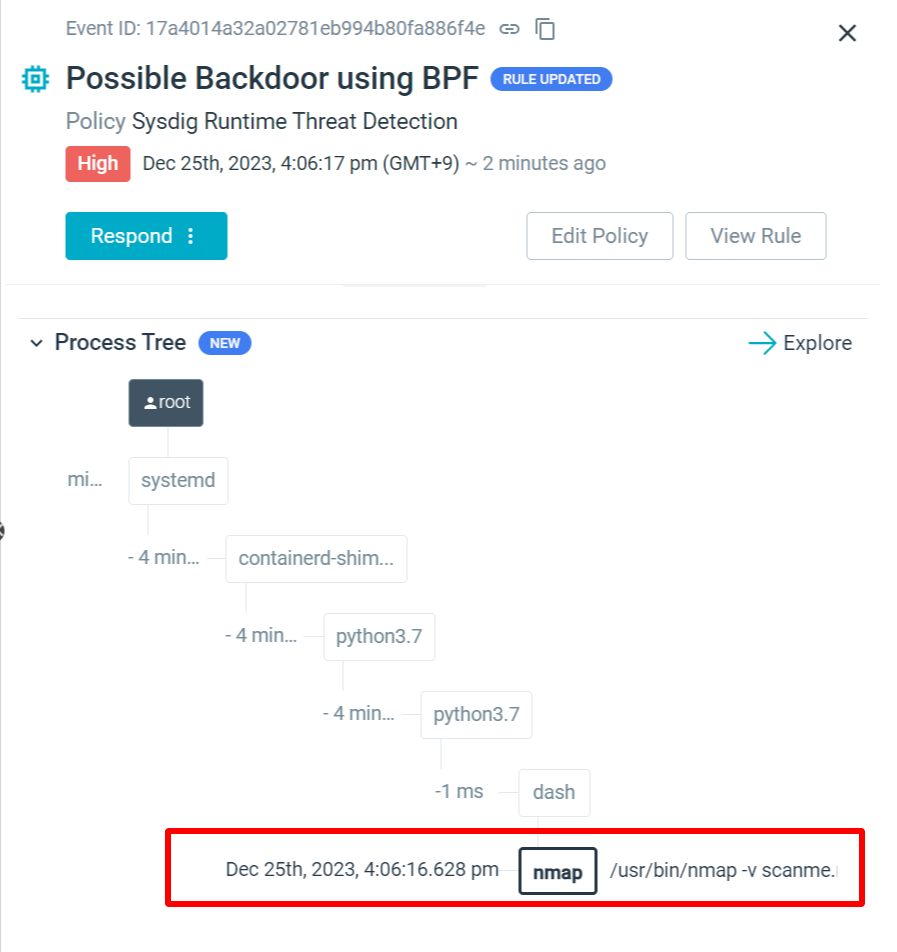
Task: Click the NEW badge beside Process Tree
Action: click(x=224, y=343)
